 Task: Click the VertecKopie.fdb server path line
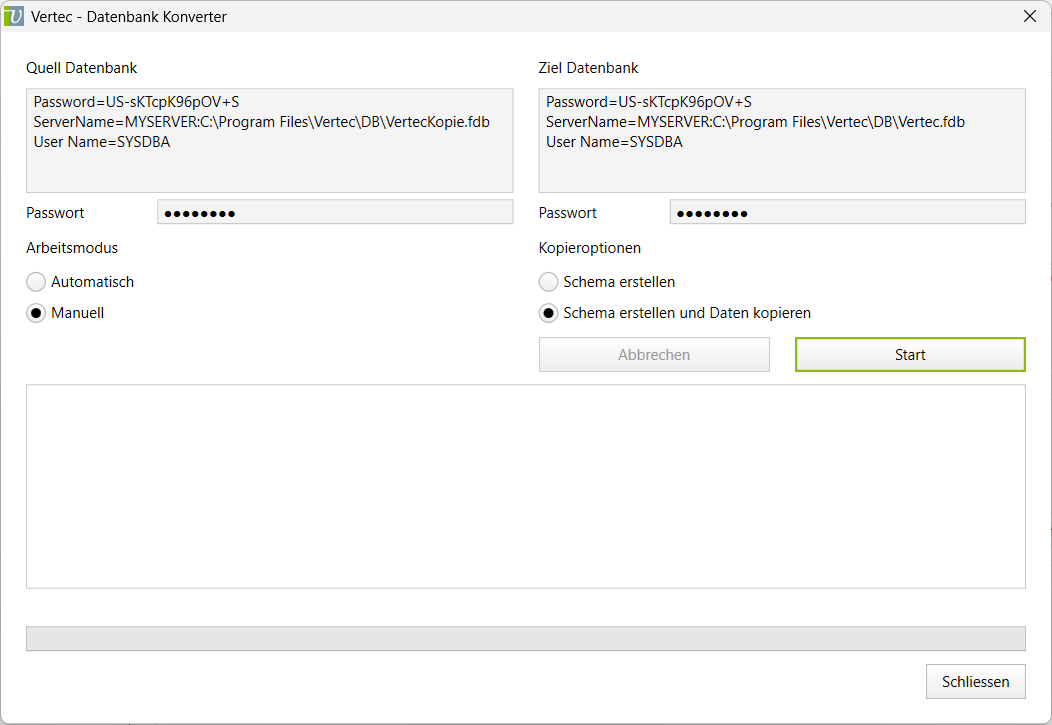click(261, 122)
